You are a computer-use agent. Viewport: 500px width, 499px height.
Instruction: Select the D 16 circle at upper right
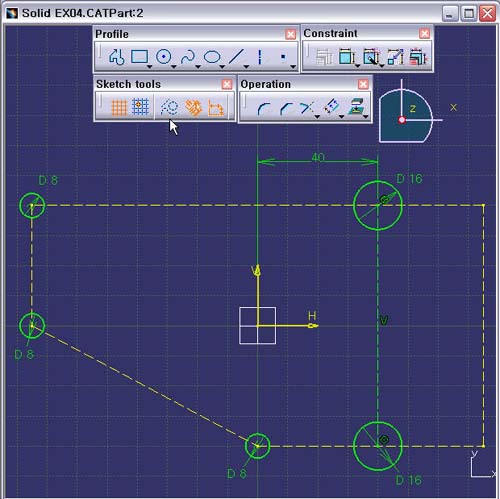click(378, 205)
